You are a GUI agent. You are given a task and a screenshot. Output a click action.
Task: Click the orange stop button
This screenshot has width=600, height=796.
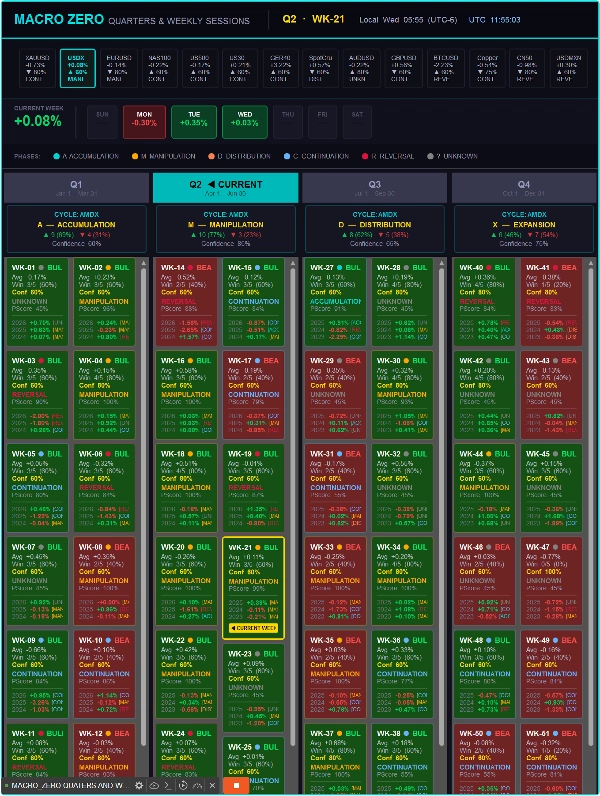(x=236, y=785)
